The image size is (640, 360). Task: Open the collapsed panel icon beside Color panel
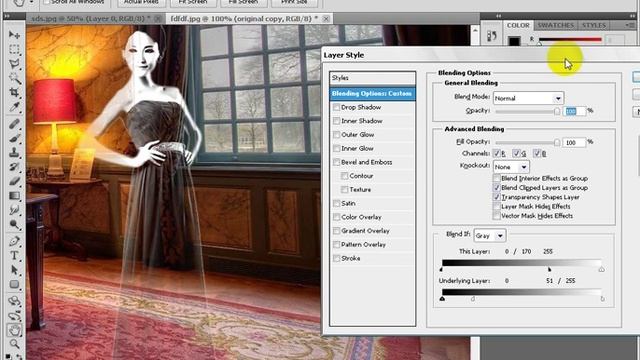click(491, 36)
